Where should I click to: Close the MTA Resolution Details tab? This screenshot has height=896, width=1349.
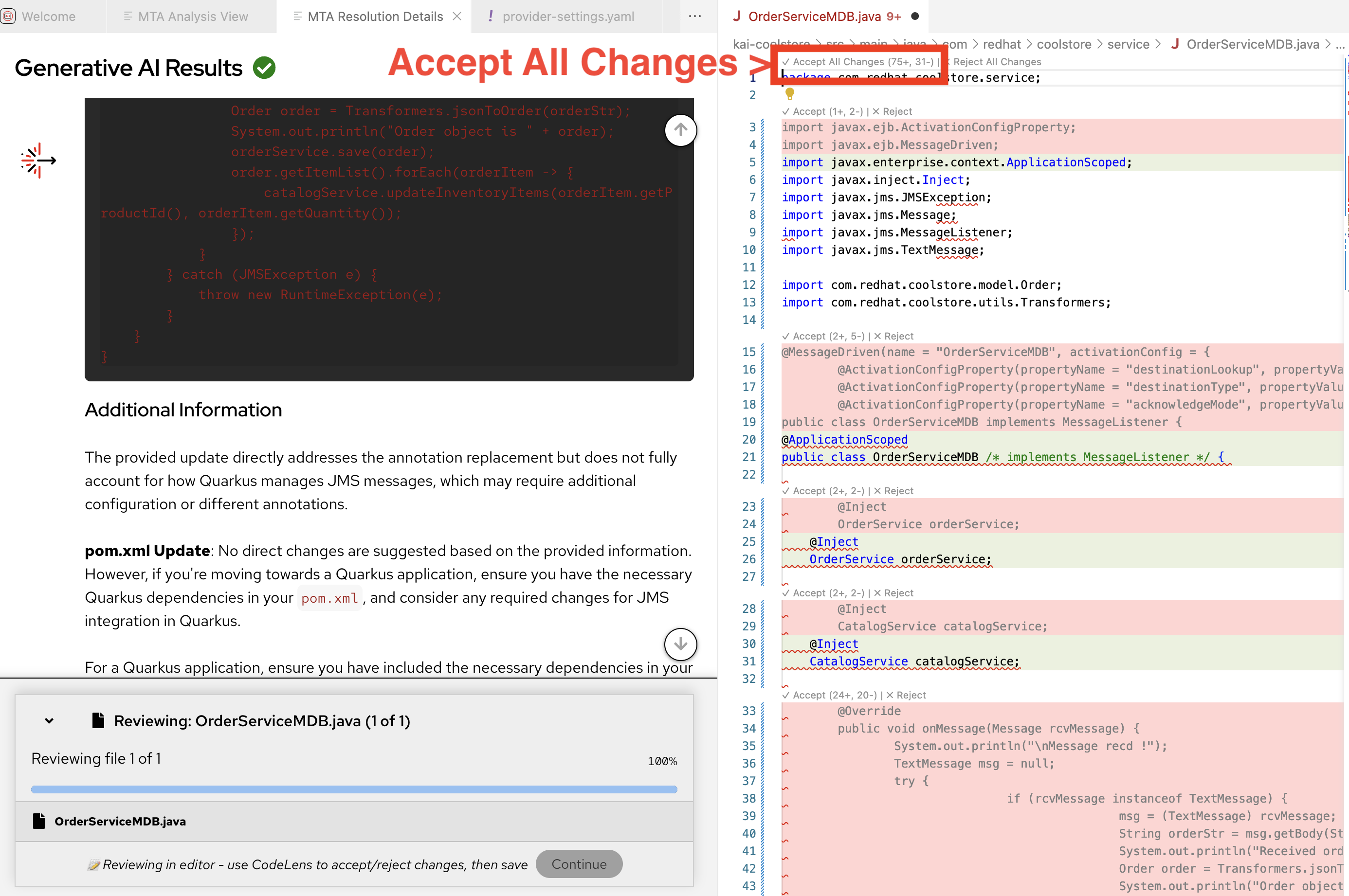click(x=457, y=16)
